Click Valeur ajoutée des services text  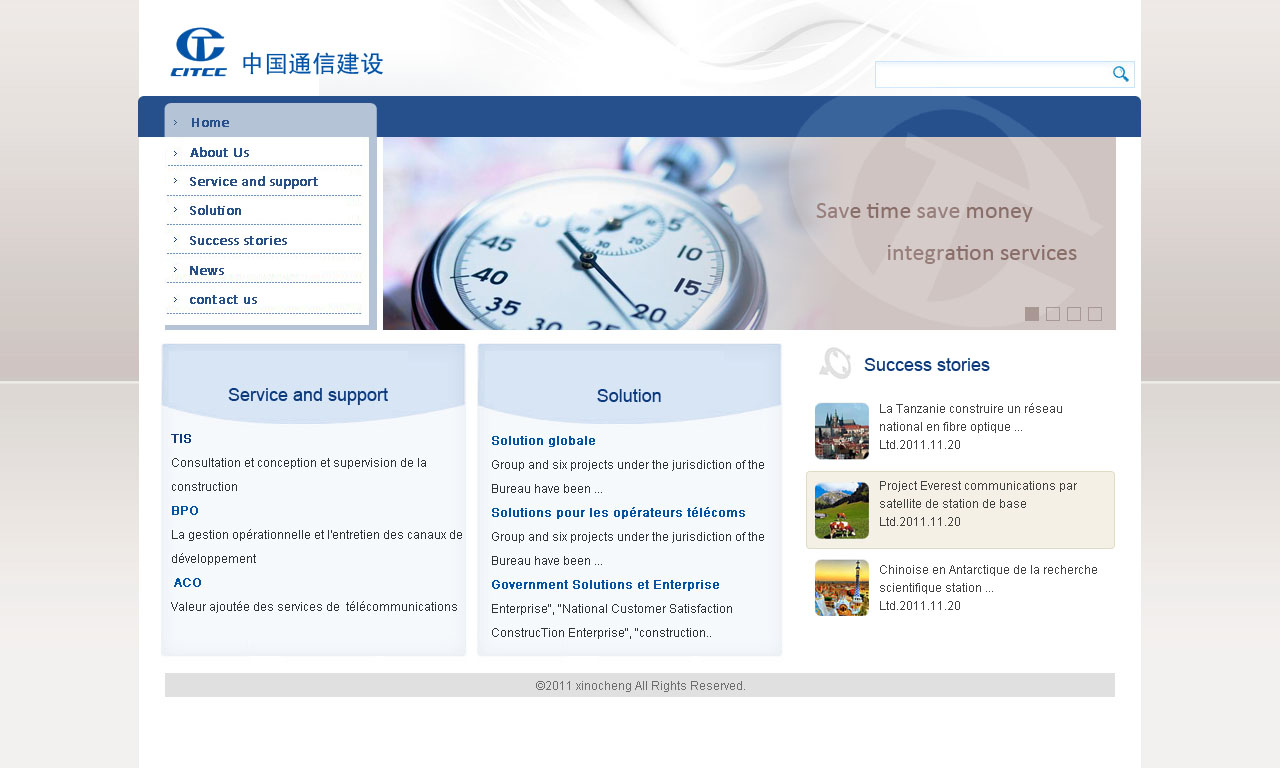314,607
